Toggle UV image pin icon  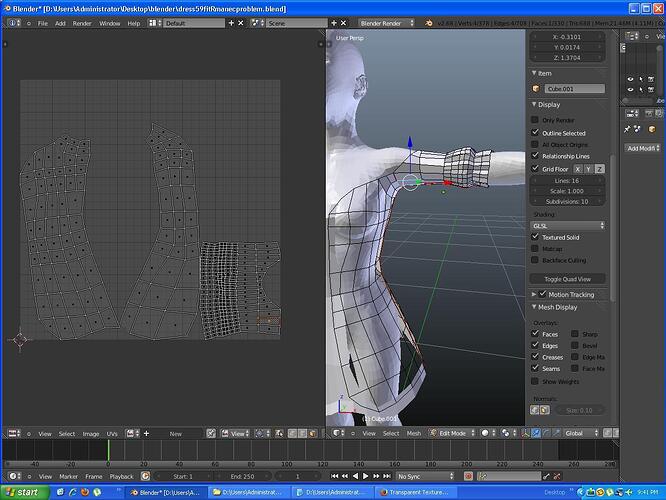[x=211, y=433]
